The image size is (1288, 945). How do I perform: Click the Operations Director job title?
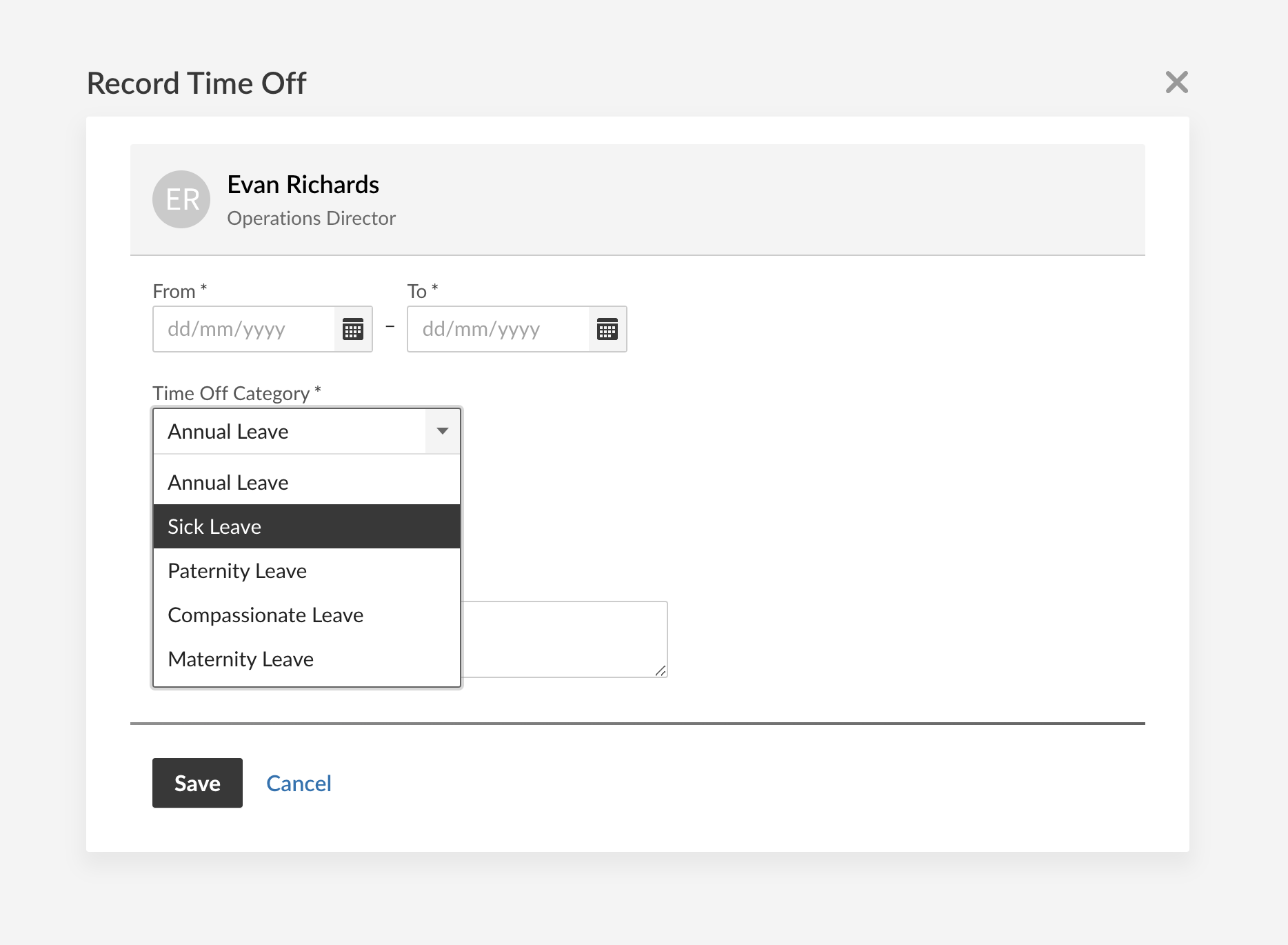click(x=311, y=218)
